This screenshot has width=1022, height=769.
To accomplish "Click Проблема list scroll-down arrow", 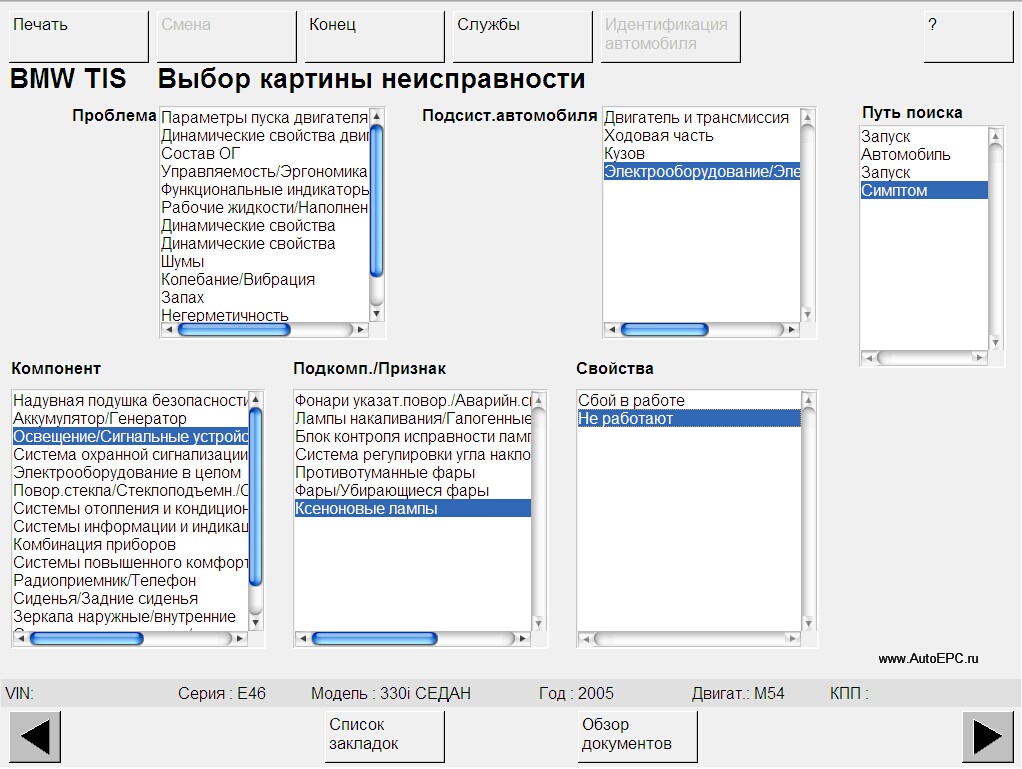I will 377,314.
